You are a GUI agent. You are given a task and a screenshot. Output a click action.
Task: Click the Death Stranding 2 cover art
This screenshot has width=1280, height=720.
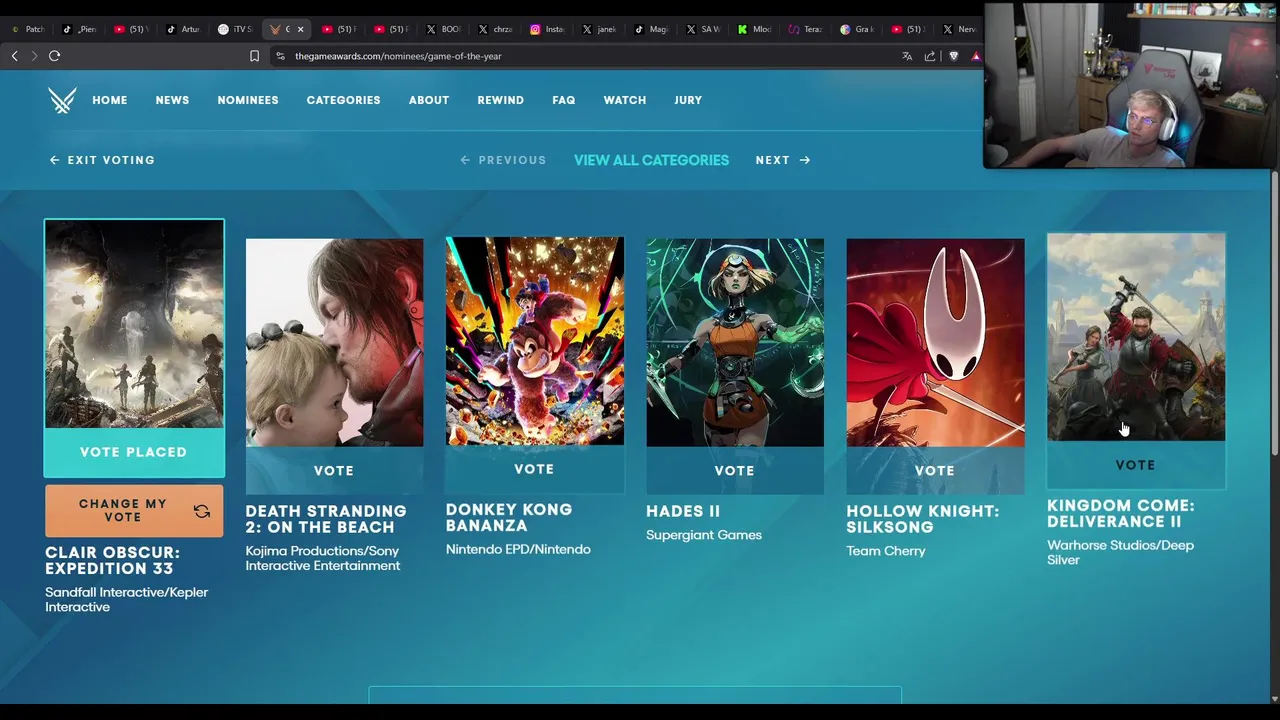pos(334,342)
